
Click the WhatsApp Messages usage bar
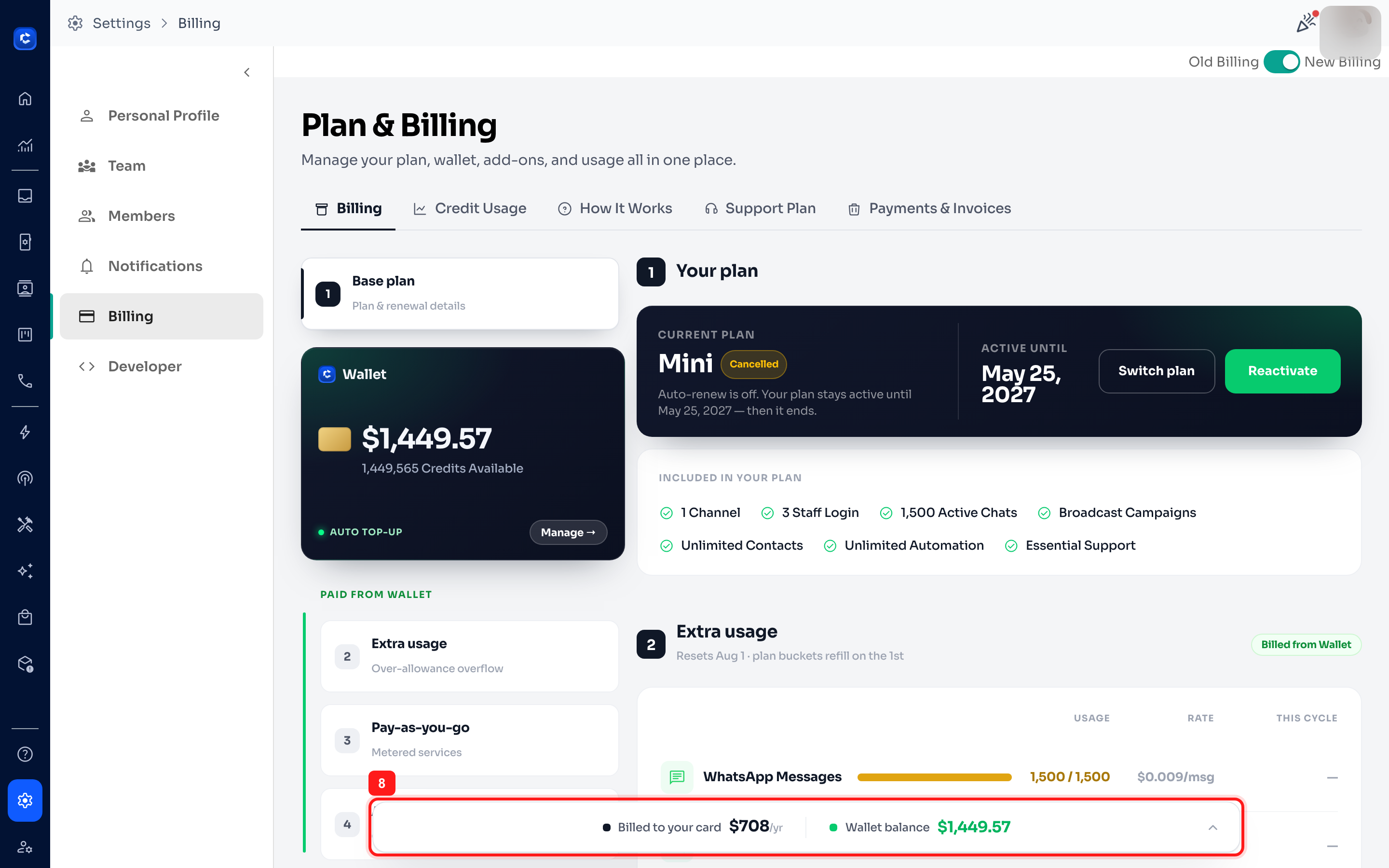point(934,777)
